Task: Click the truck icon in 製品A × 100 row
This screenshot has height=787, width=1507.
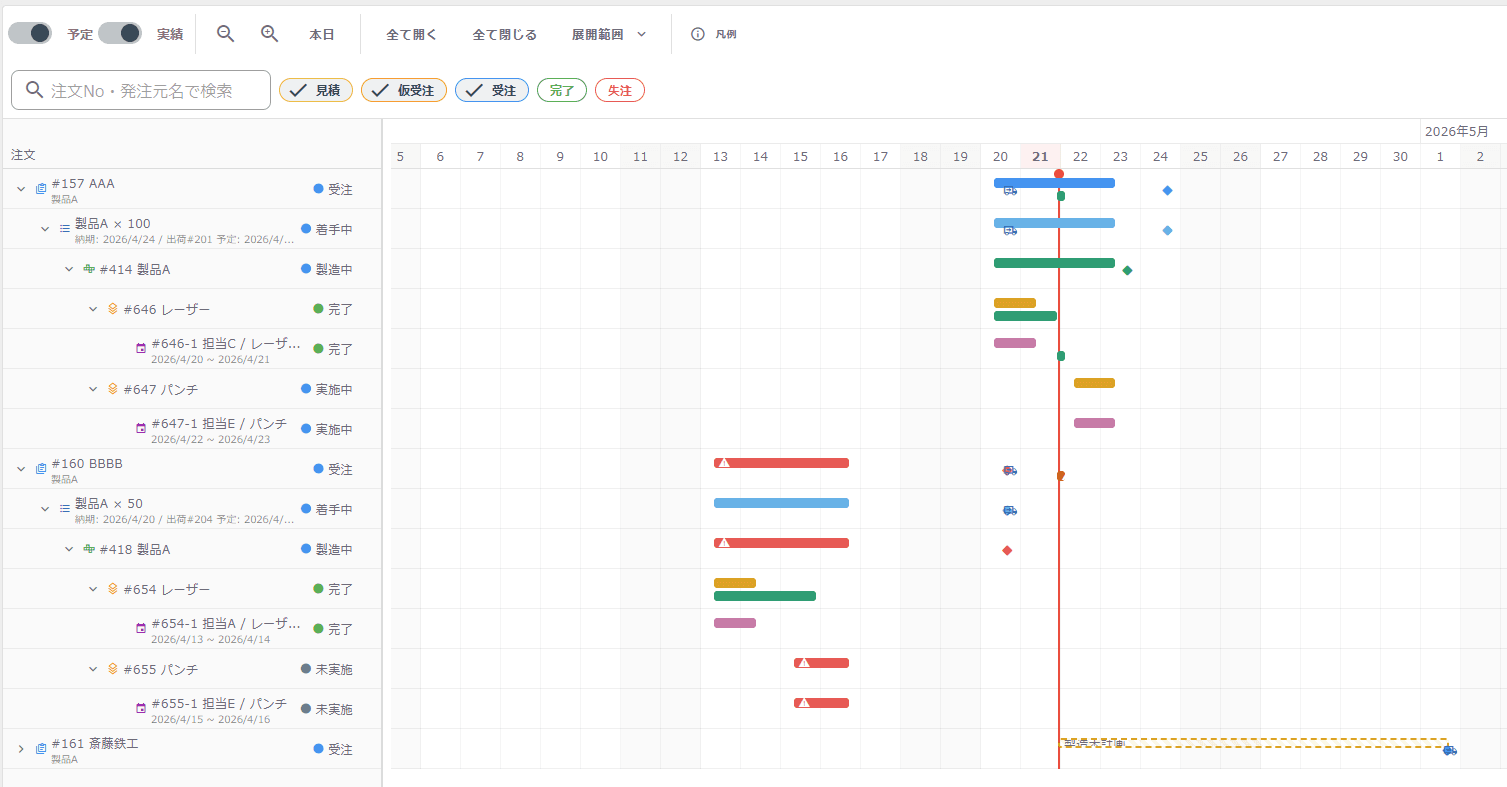Action: (x=1010, y=230)
